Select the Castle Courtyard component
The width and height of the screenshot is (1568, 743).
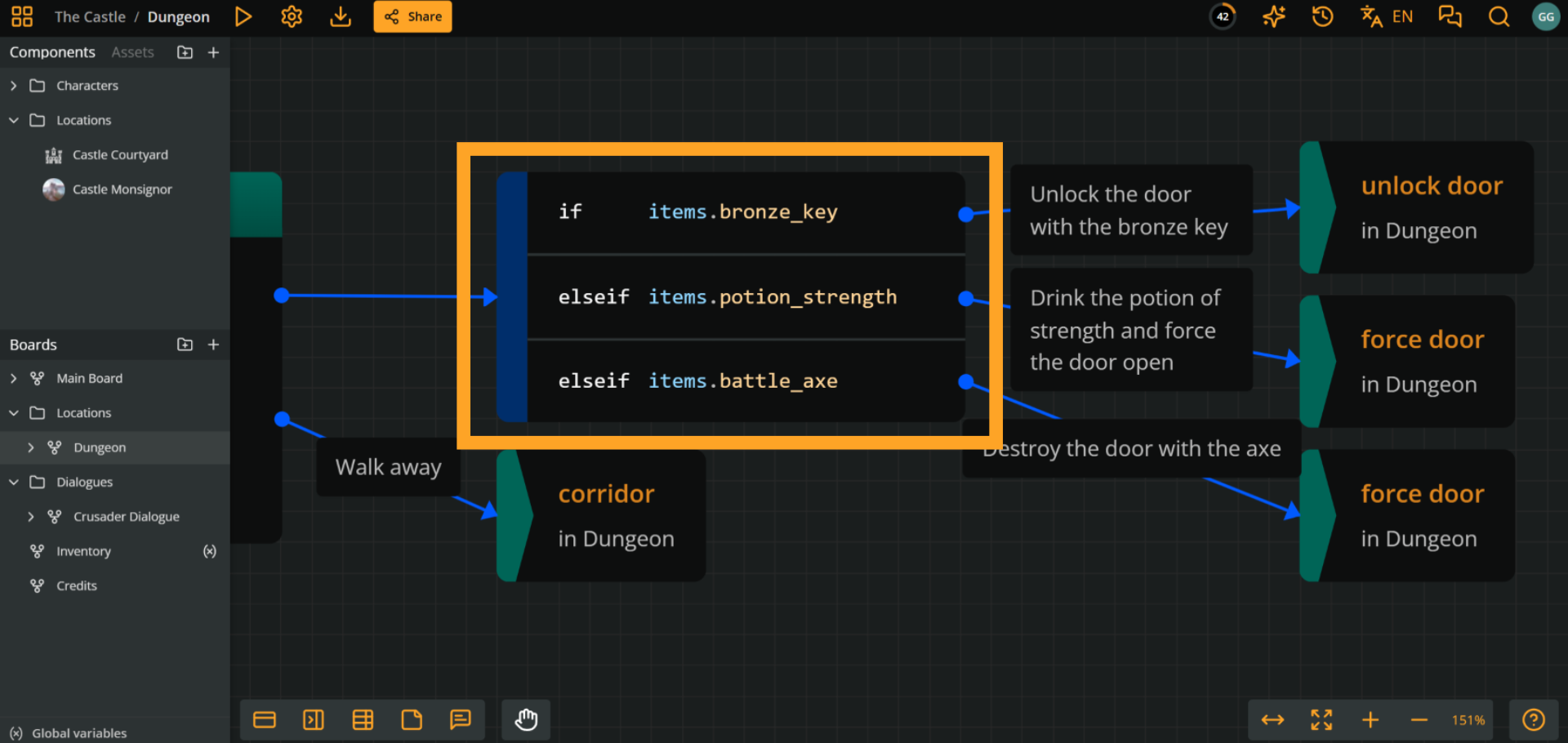click(120, 155)
